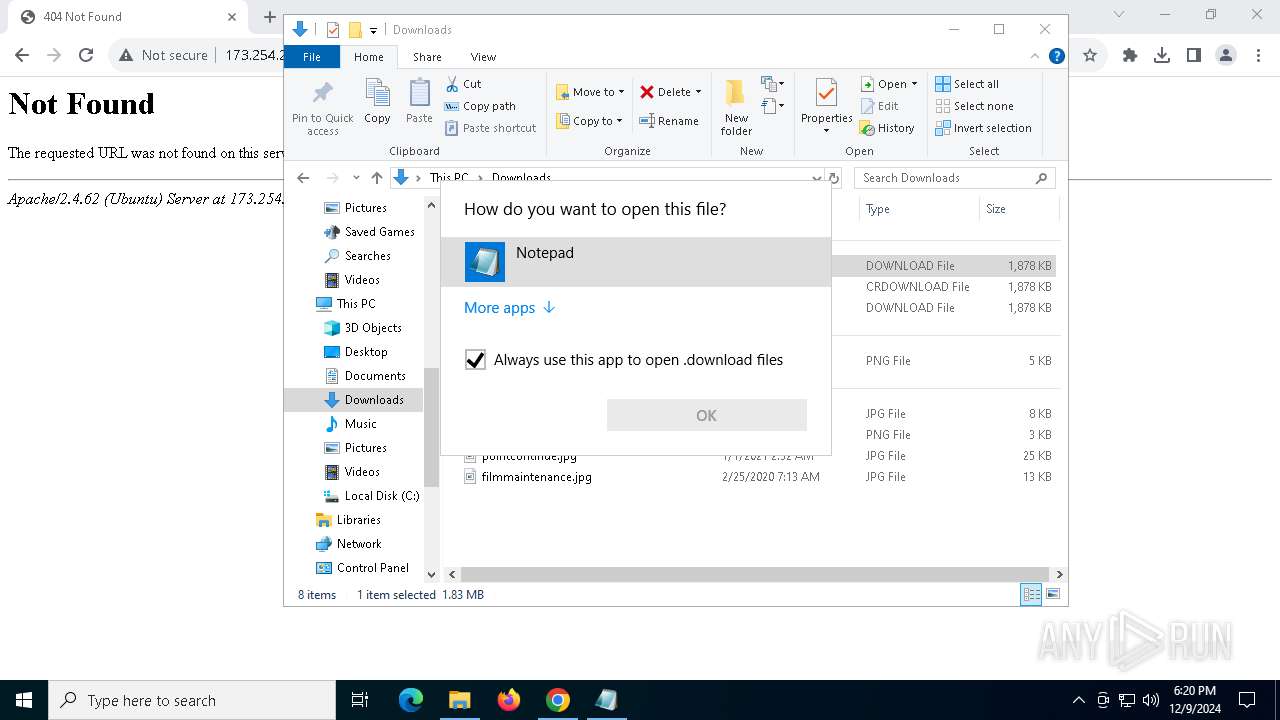Click the Open ribbon button
The height and width of the screenshot is (720, 1280).
pos(889,84)
